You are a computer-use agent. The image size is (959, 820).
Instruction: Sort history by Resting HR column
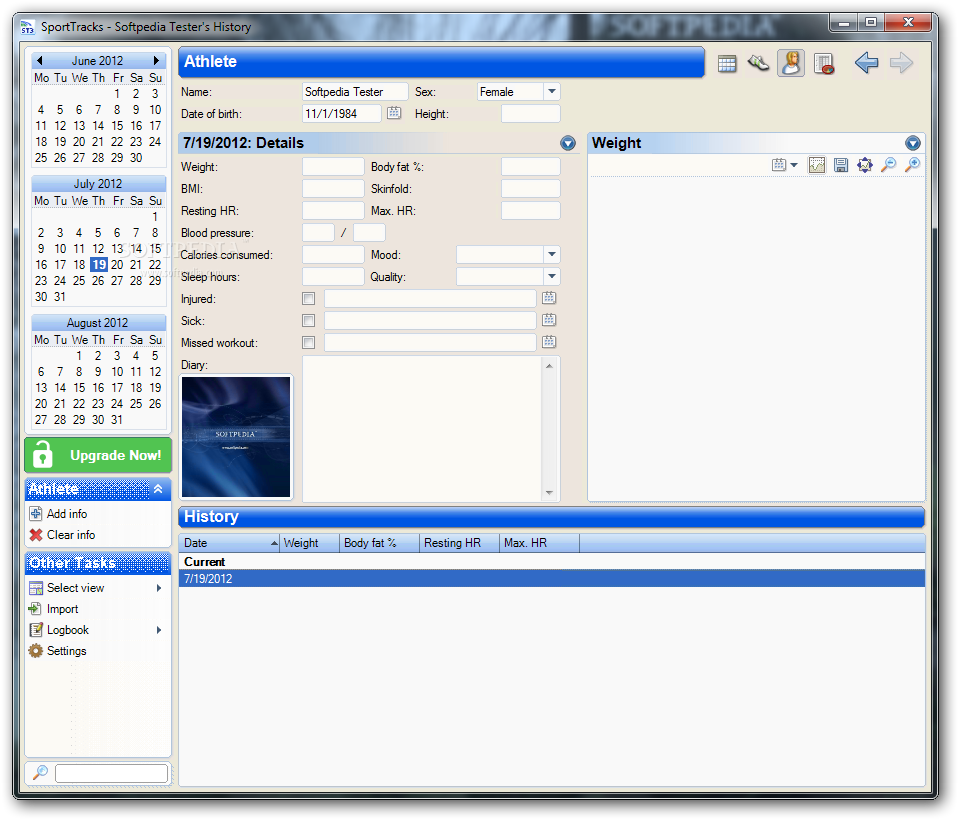pyautogui.click(x=459, y=542)
